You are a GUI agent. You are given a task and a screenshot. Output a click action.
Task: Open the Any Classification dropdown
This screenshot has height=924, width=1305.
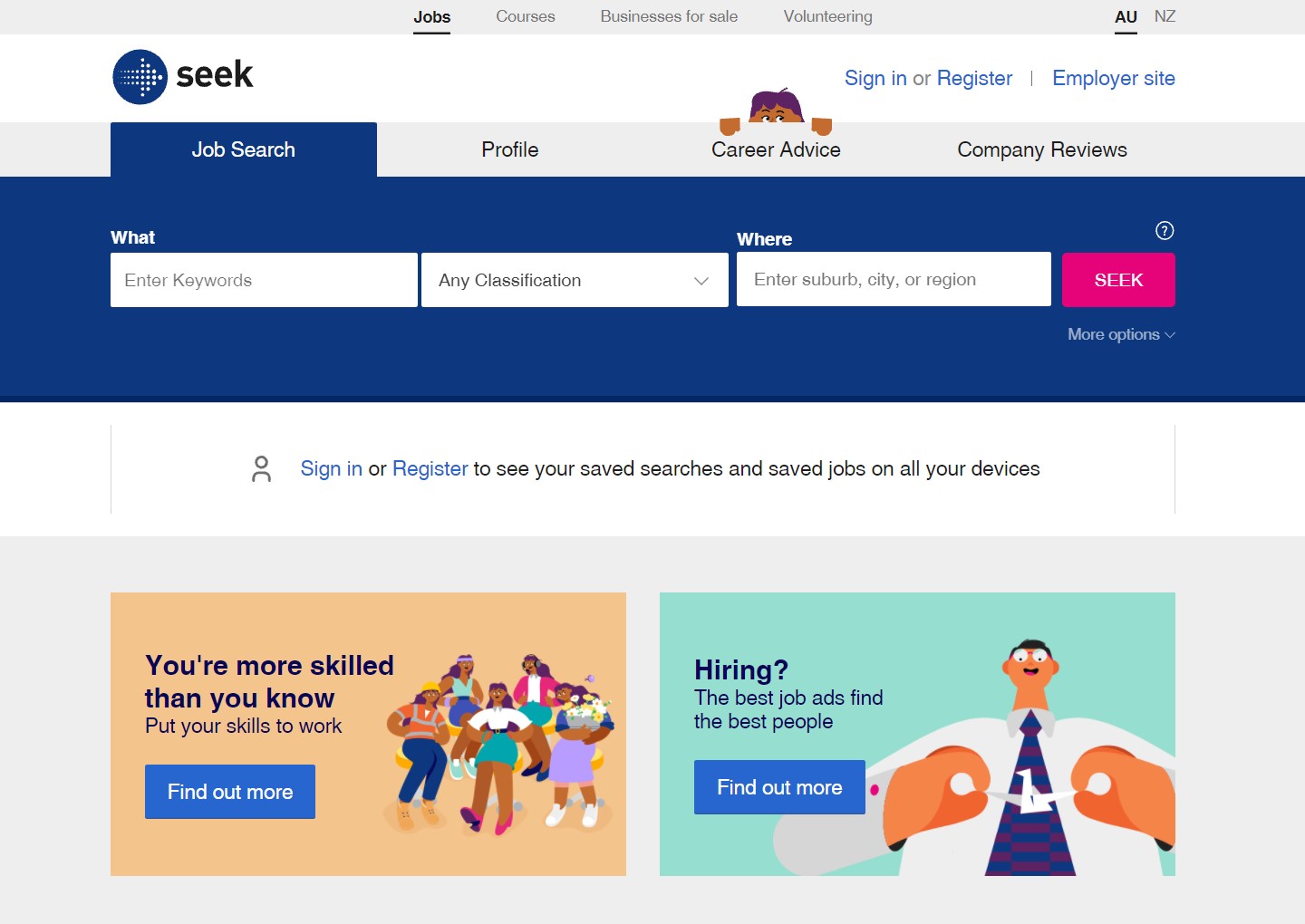[575, 280]
